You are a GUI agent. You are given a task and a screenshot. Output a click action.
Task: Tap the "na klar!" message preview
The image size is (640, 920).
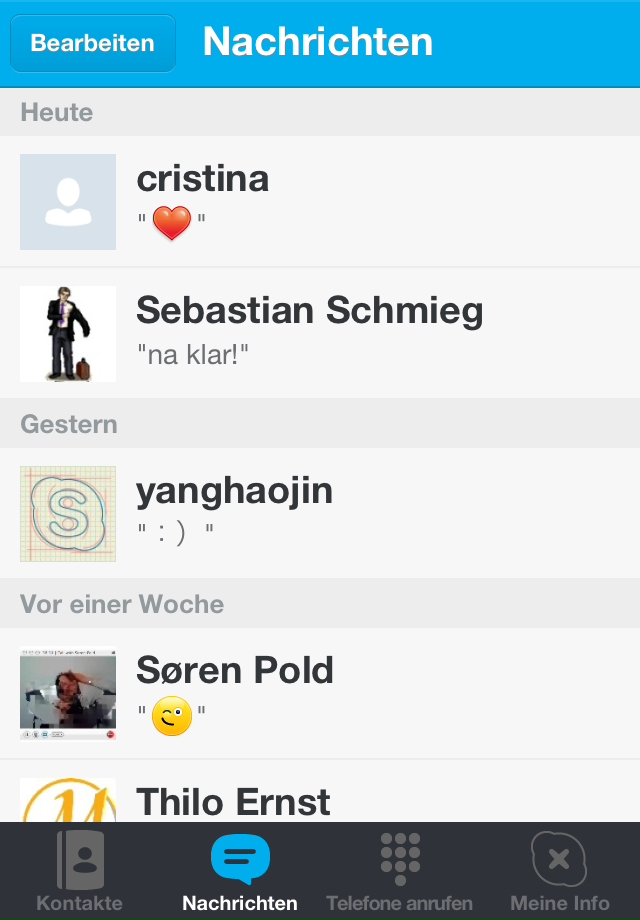point(193,354)
